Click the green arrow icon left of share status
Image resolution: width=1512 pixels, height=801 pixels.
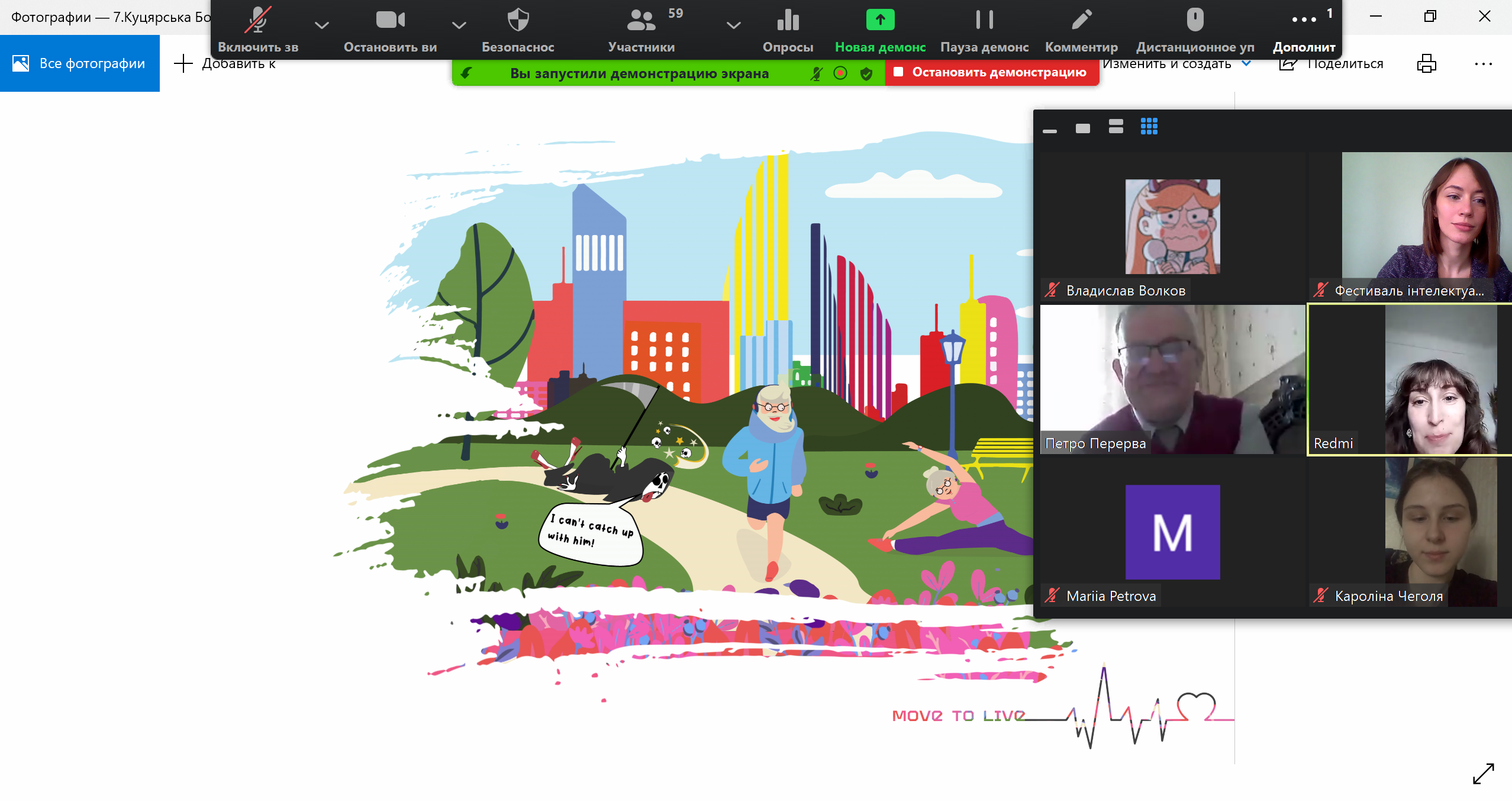point(466,73)
